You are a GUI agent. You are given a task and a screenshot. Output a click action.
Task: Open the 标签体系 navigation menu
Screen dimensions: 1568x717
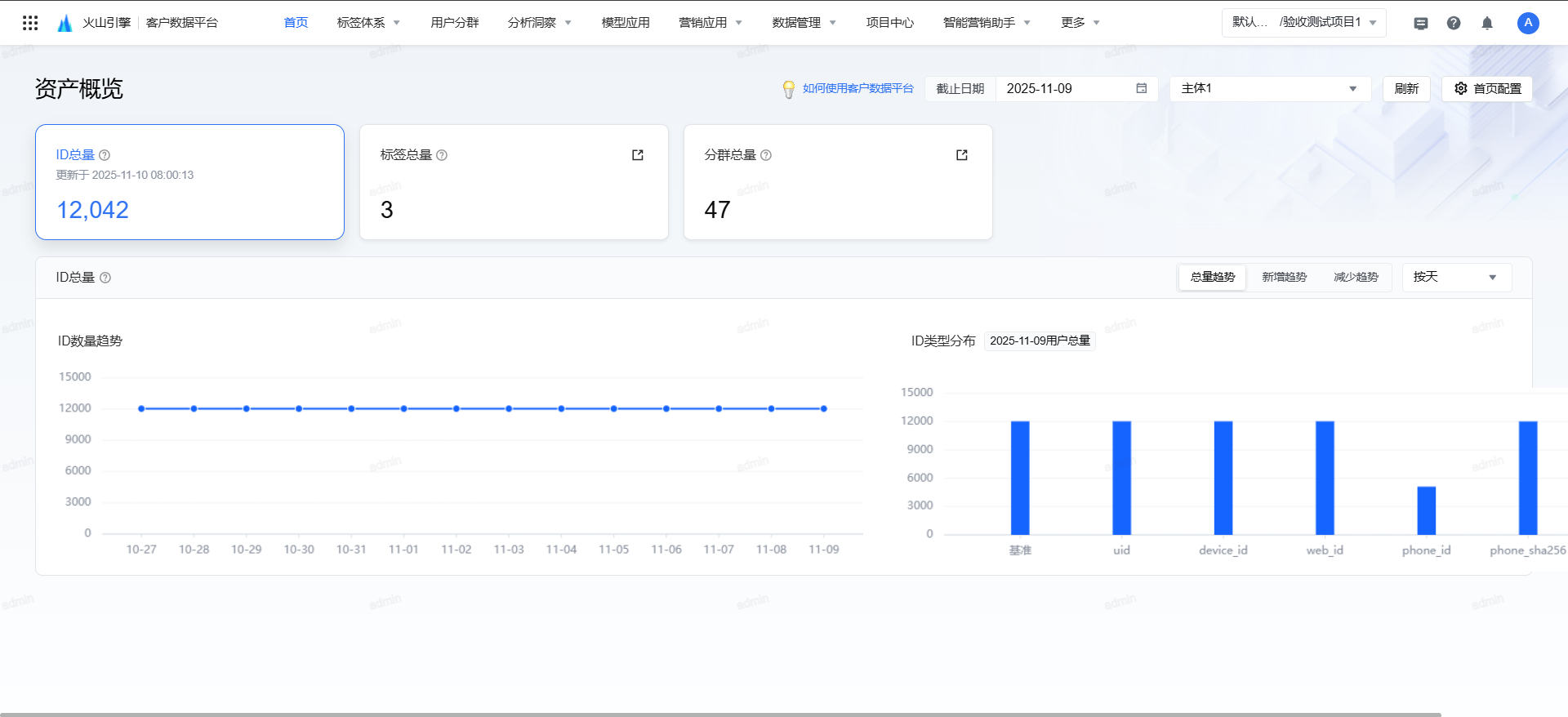coord(368,23)
